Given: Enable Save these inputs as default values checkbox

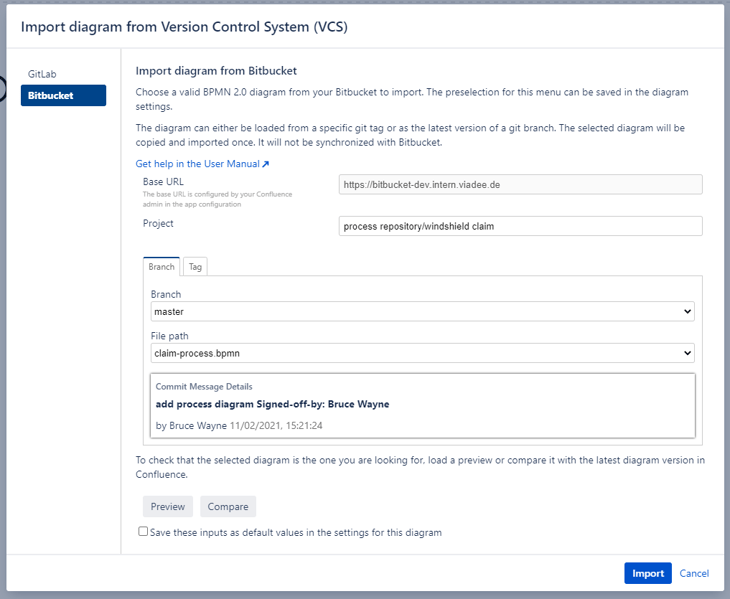Looking at the screenshot, I should point(143,532).
